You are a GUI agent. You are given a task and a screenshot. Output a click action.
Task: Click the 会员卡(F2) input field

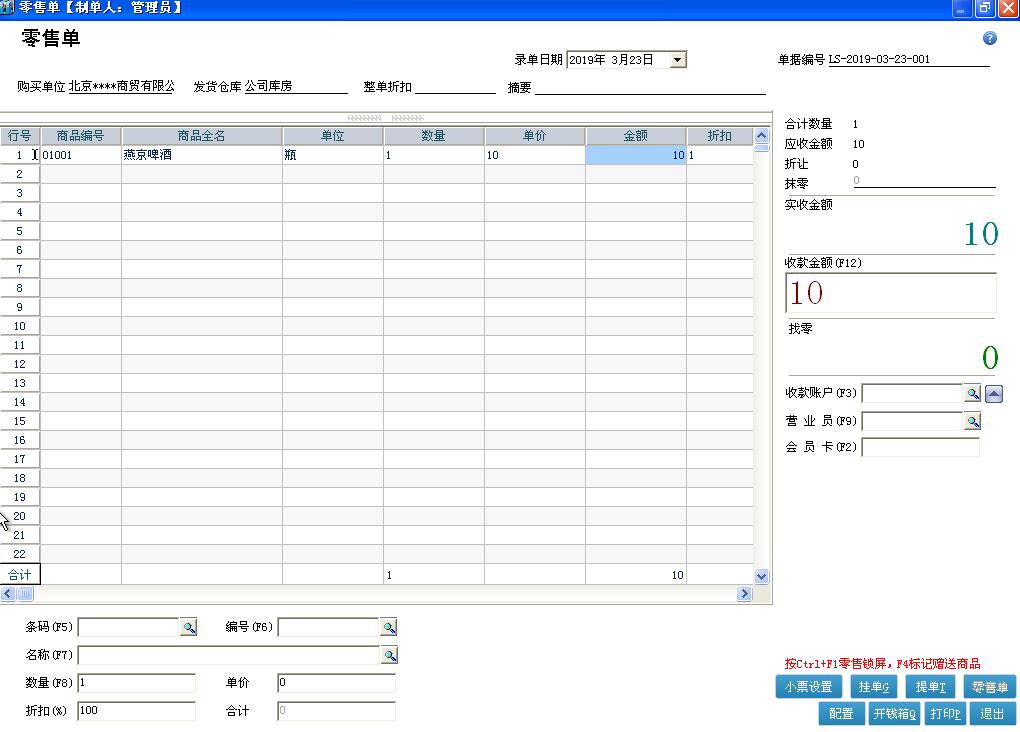tap(920, 447)
